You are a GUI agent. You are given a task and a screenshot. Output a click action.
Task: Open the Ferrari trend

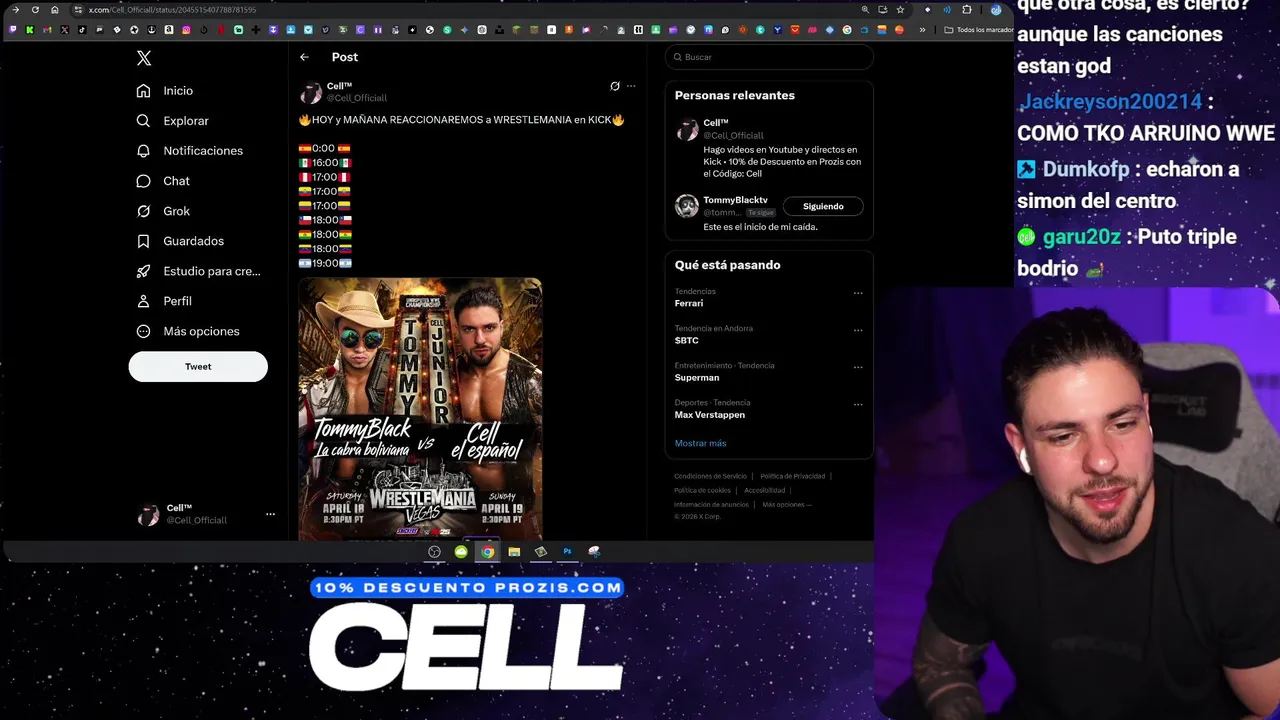pos(689,303)
